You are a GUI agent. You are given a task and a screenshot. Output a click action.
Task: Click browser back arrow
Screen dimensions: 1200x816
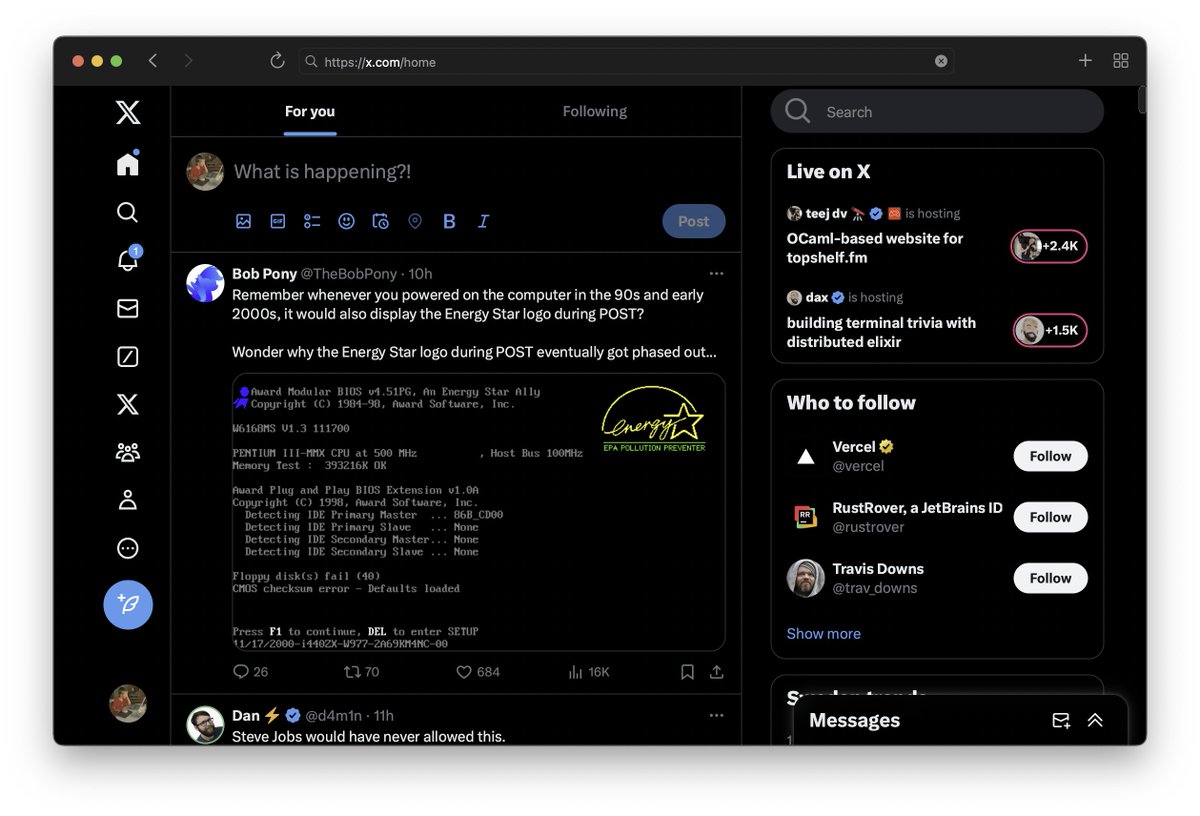[153, 61]
